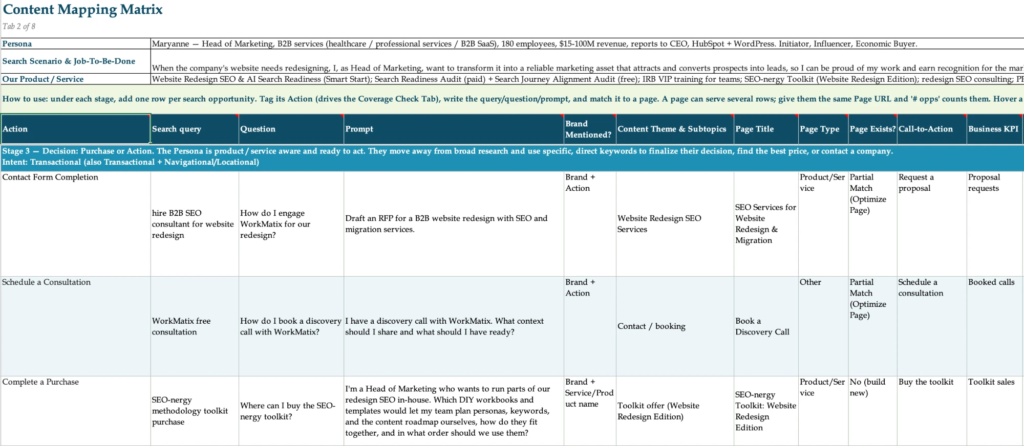Click the 'Page Title' column header
Viewport: 1024px width, 446px height.
click(765, 129)
